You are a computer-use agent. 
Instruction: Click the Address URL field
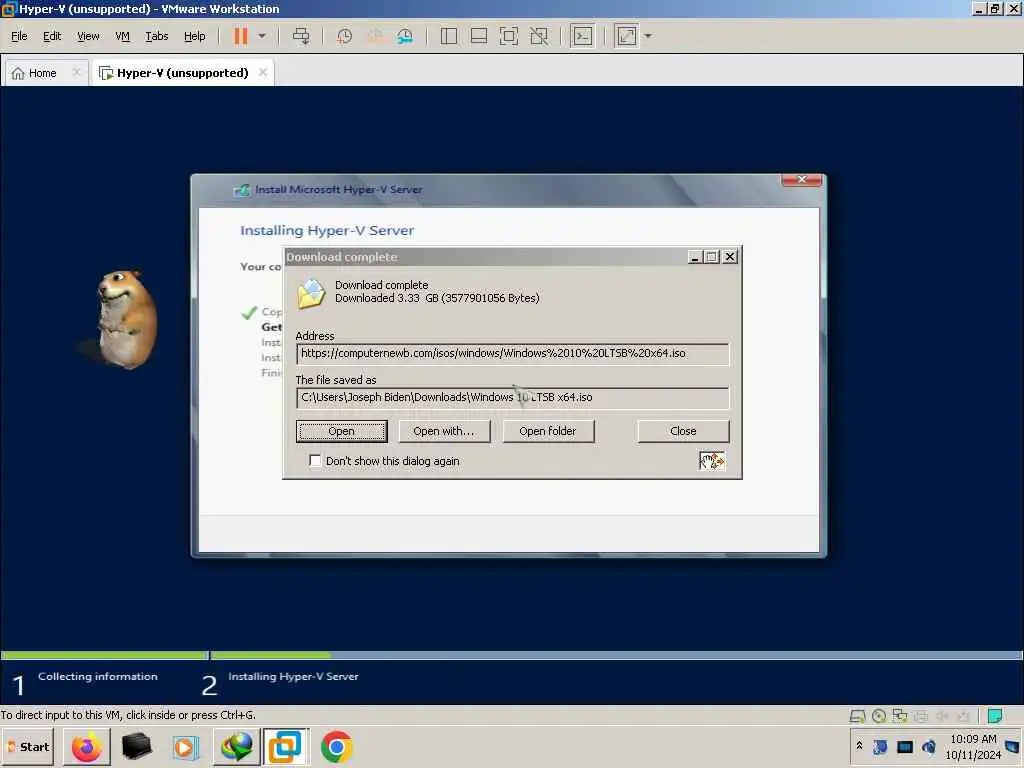(512, 353)
